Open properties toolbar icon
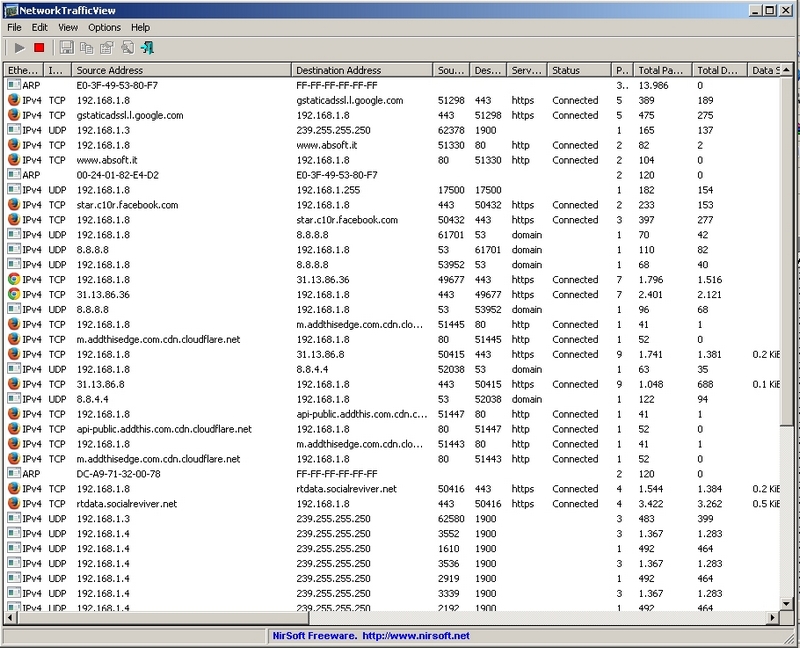The width and height of the screenshot is (800, 648). point(107,48)
